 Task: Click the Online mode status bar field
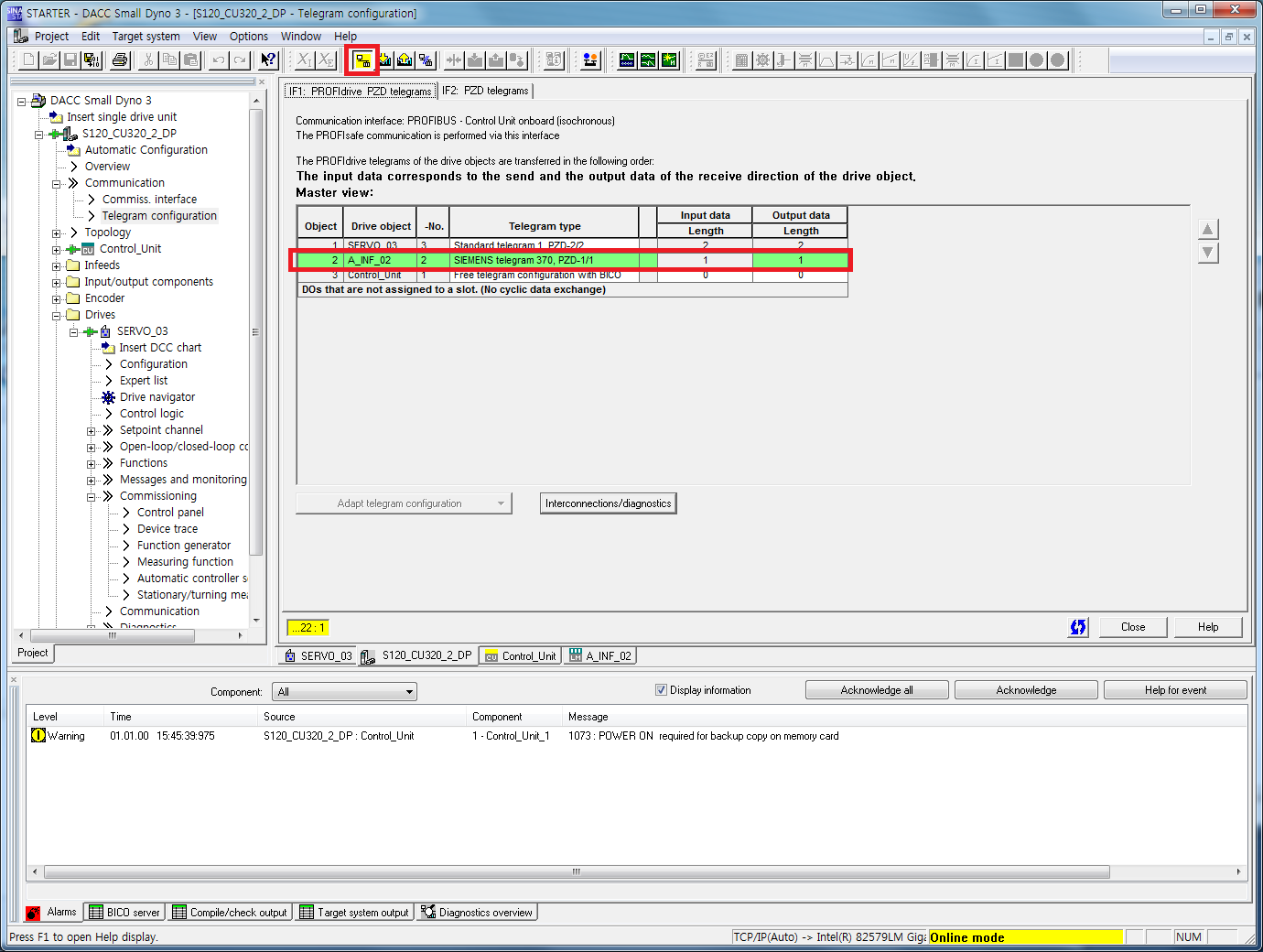coord(1025,937)
